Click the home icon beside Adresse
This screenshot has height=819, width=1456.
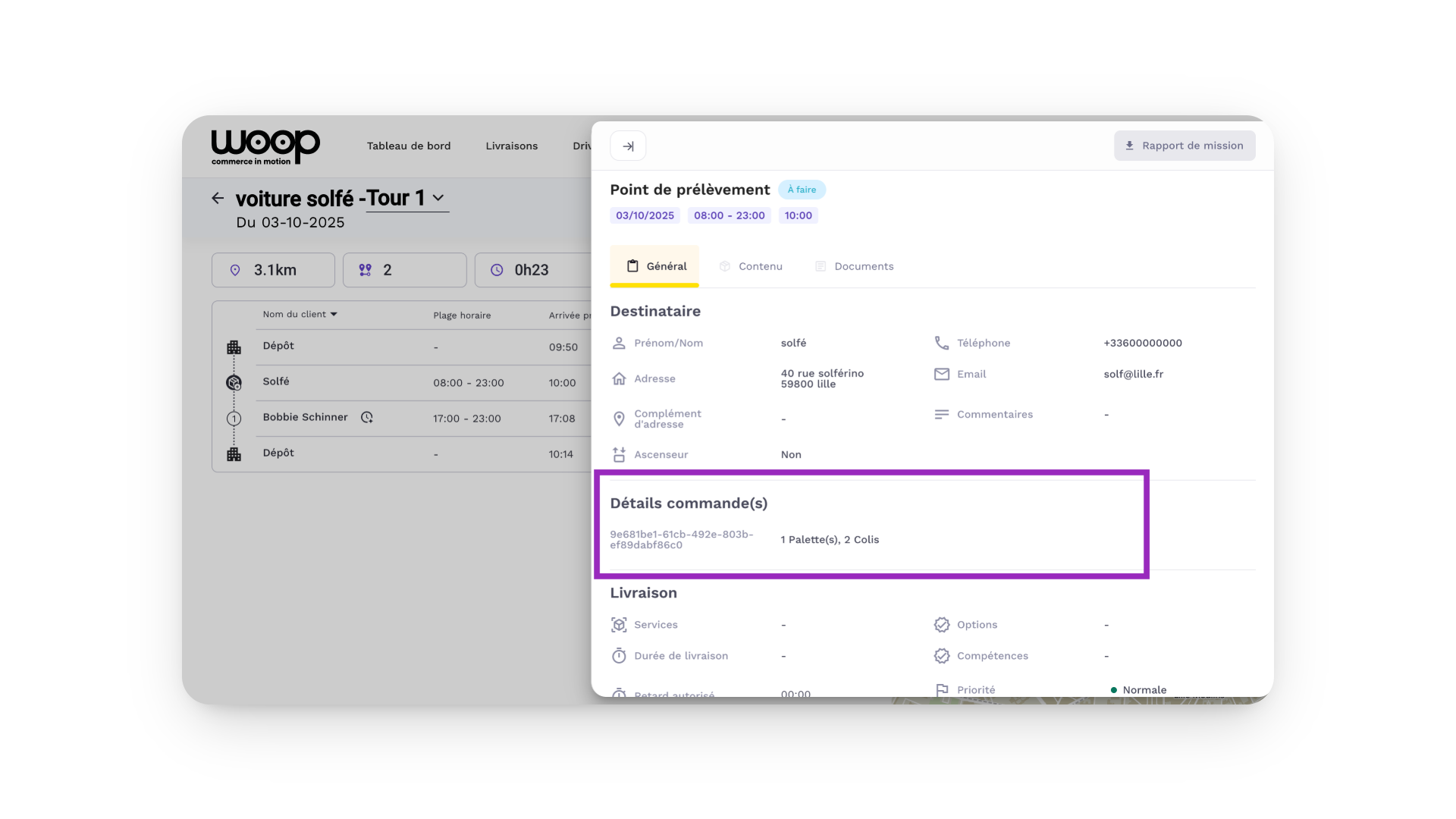[619, 379]
